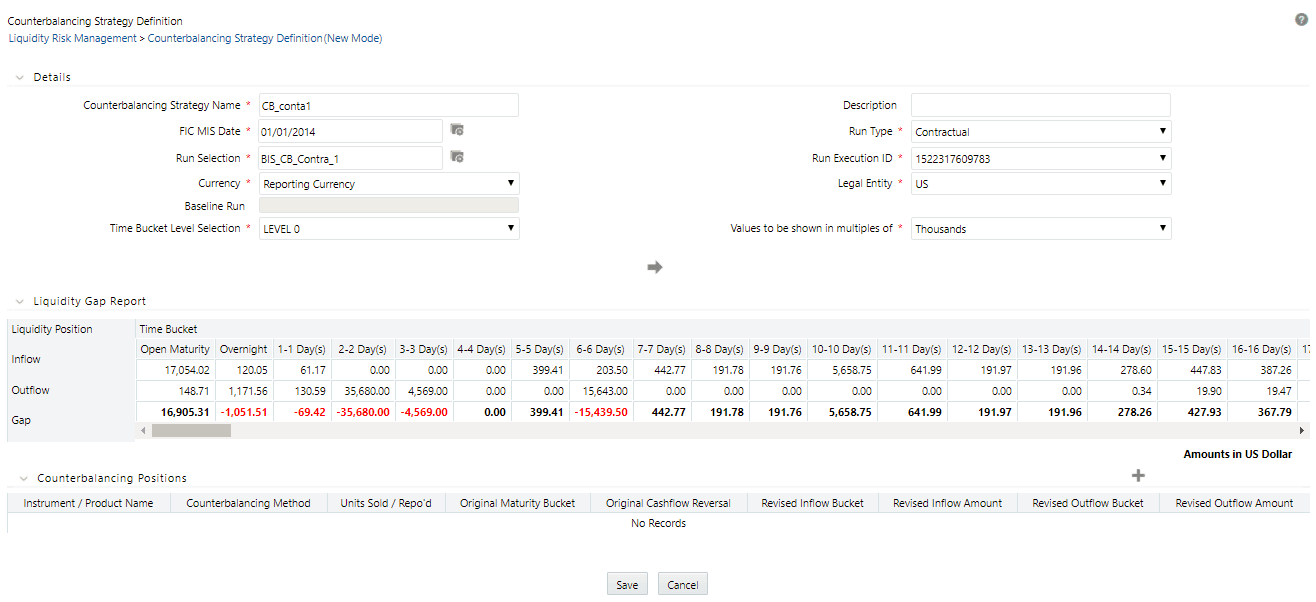
Task: Click the Revised Inflow Amount column header
Action: coord(947,503)
